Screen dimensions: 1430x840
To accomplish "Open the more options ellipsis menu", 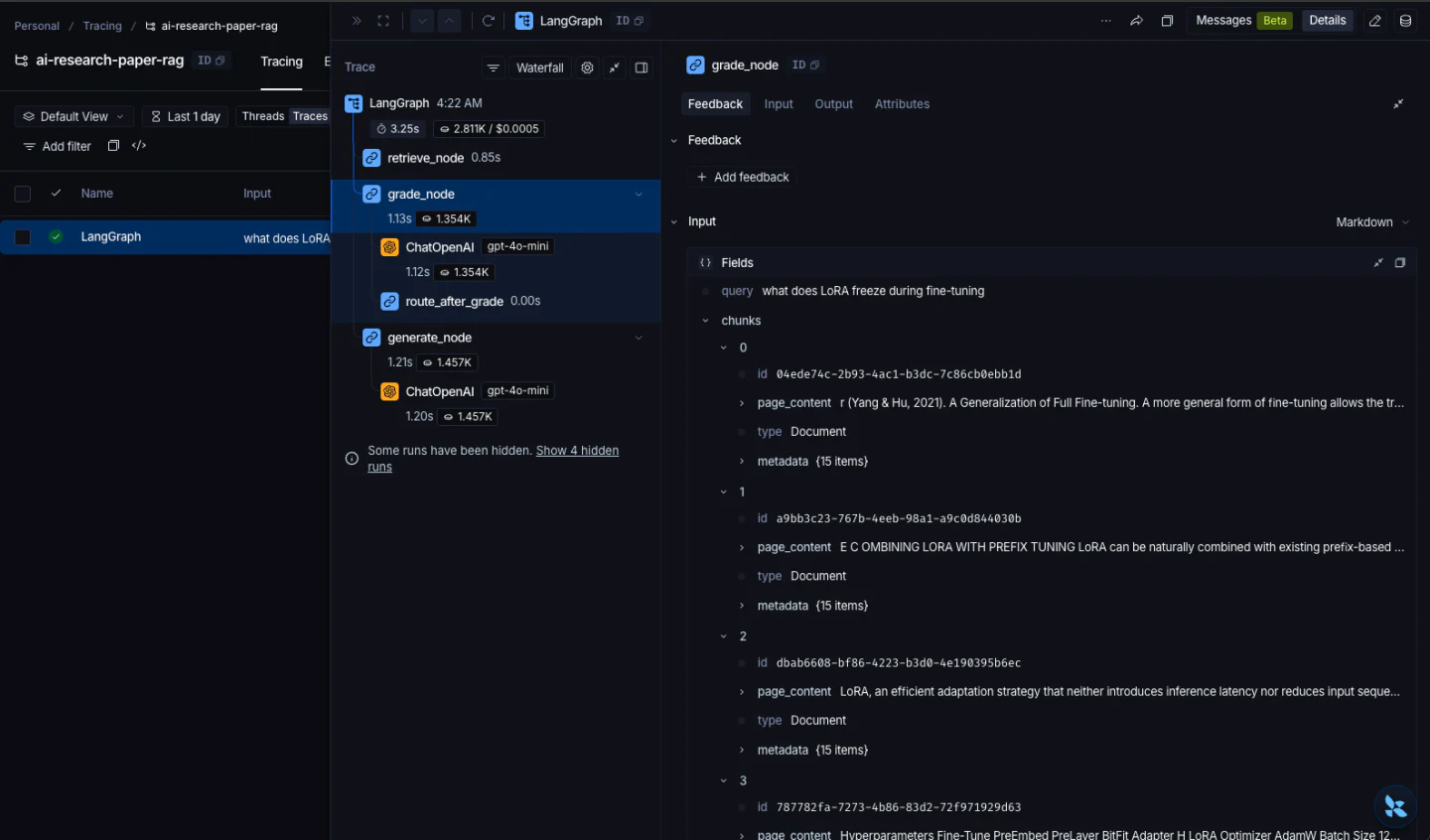I will pyautogui.click(x=1106, y=21).
